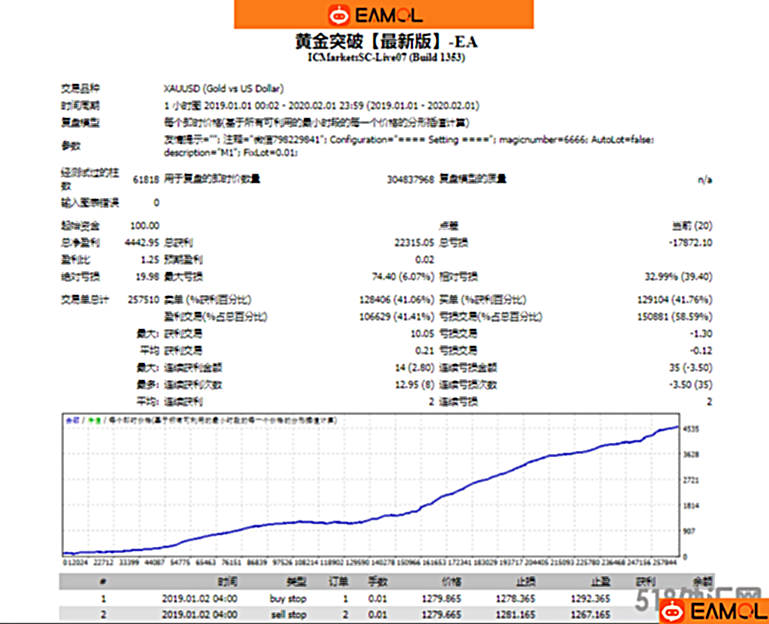Click the price cell 1279.665

[x=441, y=615]
